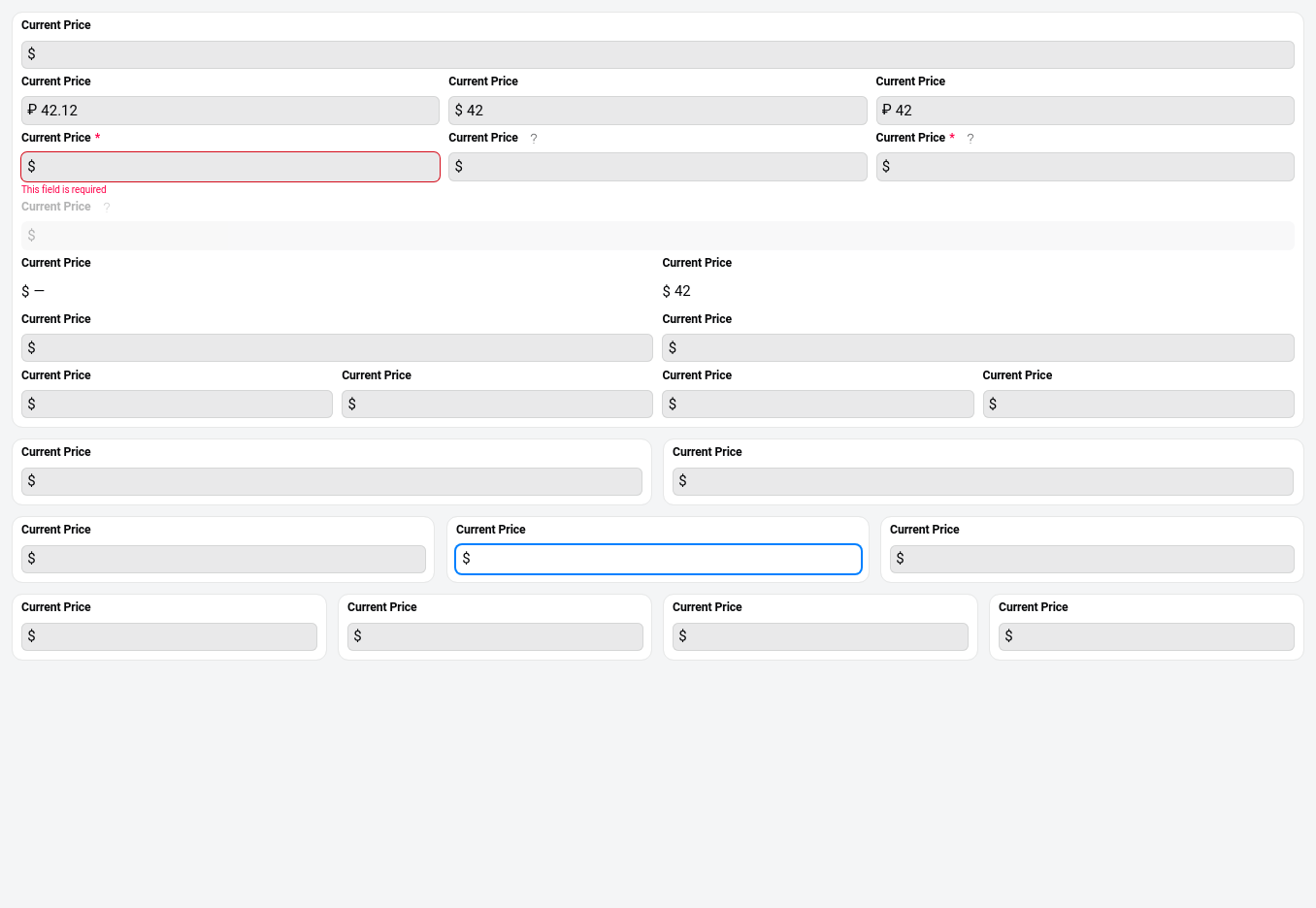This screenshot has width=1316, height=908.
Task: Click the help icon beside the optional Current Price label
Action: click(x=534, y=139)
